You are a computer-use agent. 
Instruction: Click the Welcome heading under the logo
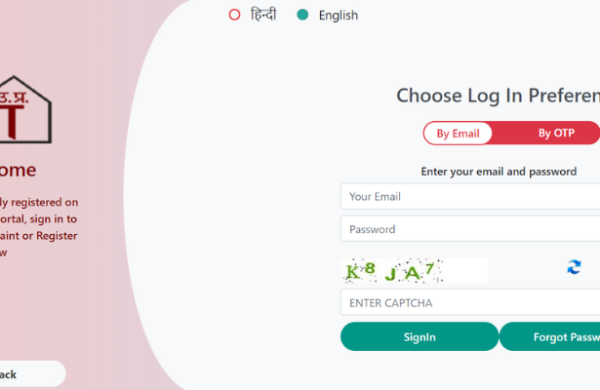(18, 170)
